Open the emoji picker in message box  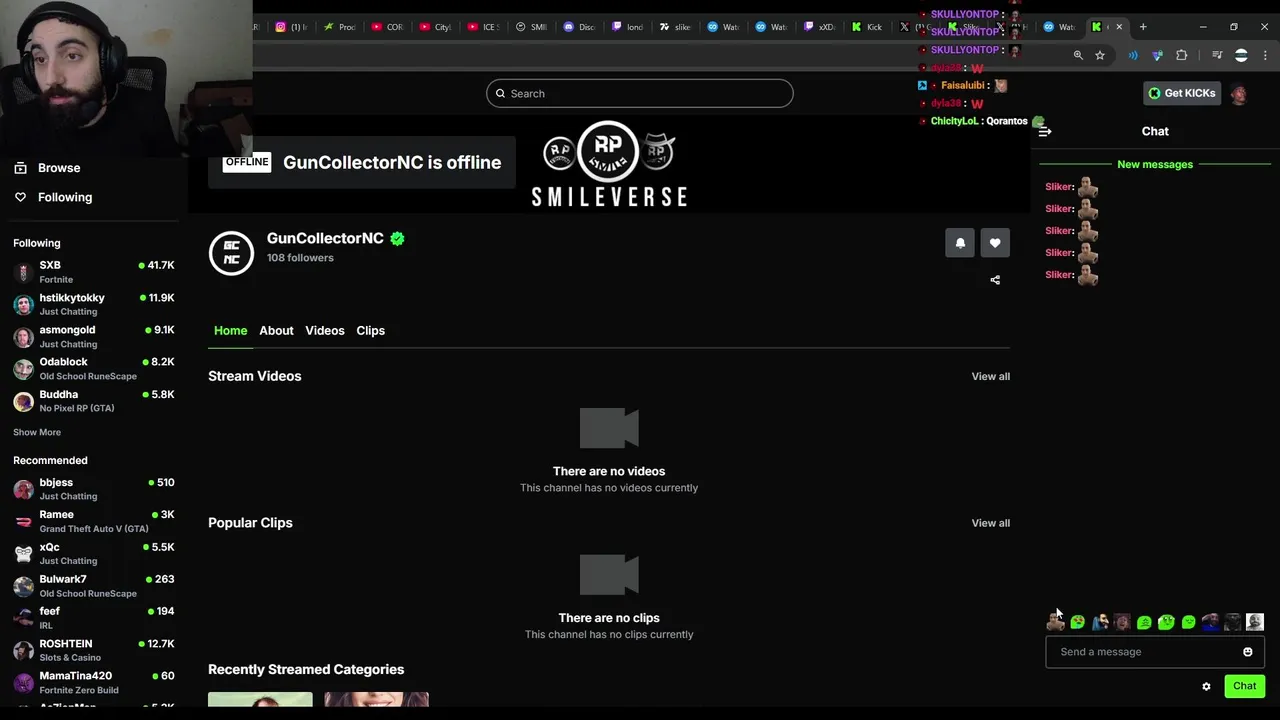pos(1247,652)
